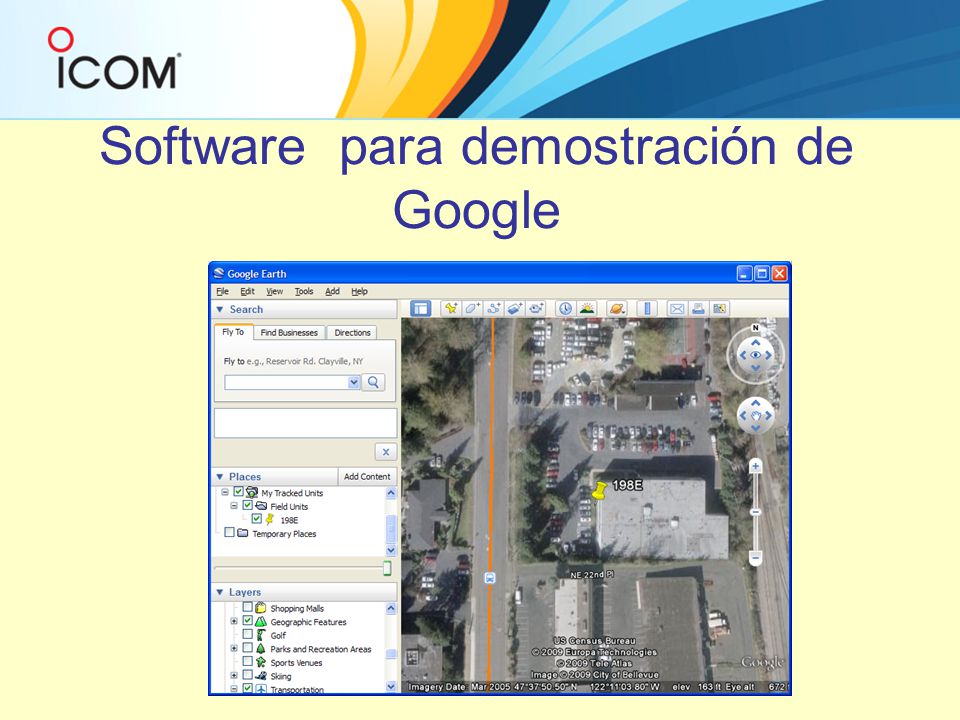Uncheck the Field Units checkbox
This screenshot has height=720, width=960.
(x=247, y=505)
